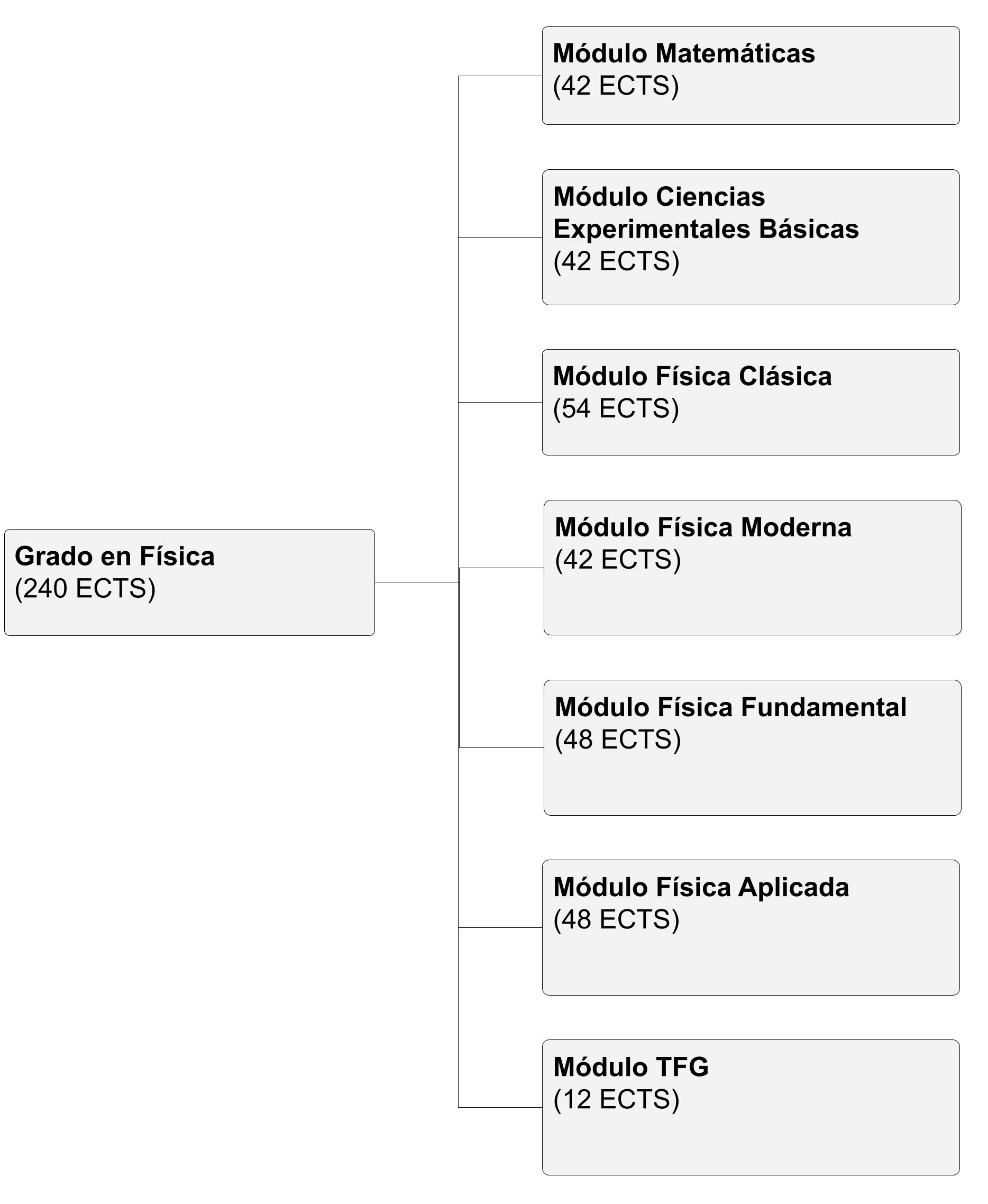Select the Módulo Física Aplicada box
Viewport: 988px width, 1204px height.
click(751, 927)
